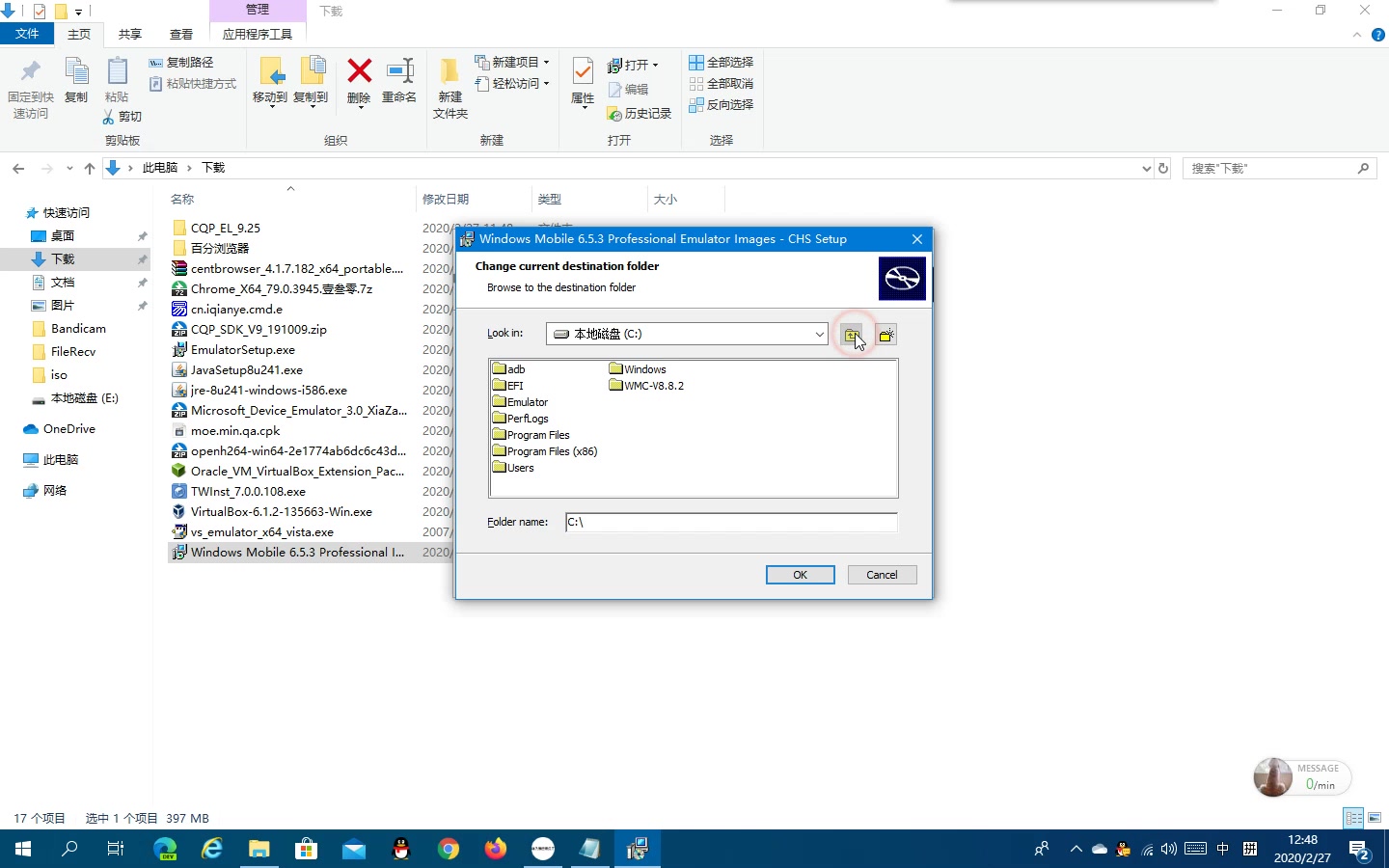Create new folder in setup dialog
This screenshot has height=868, width=1389.
click(886, 335)
